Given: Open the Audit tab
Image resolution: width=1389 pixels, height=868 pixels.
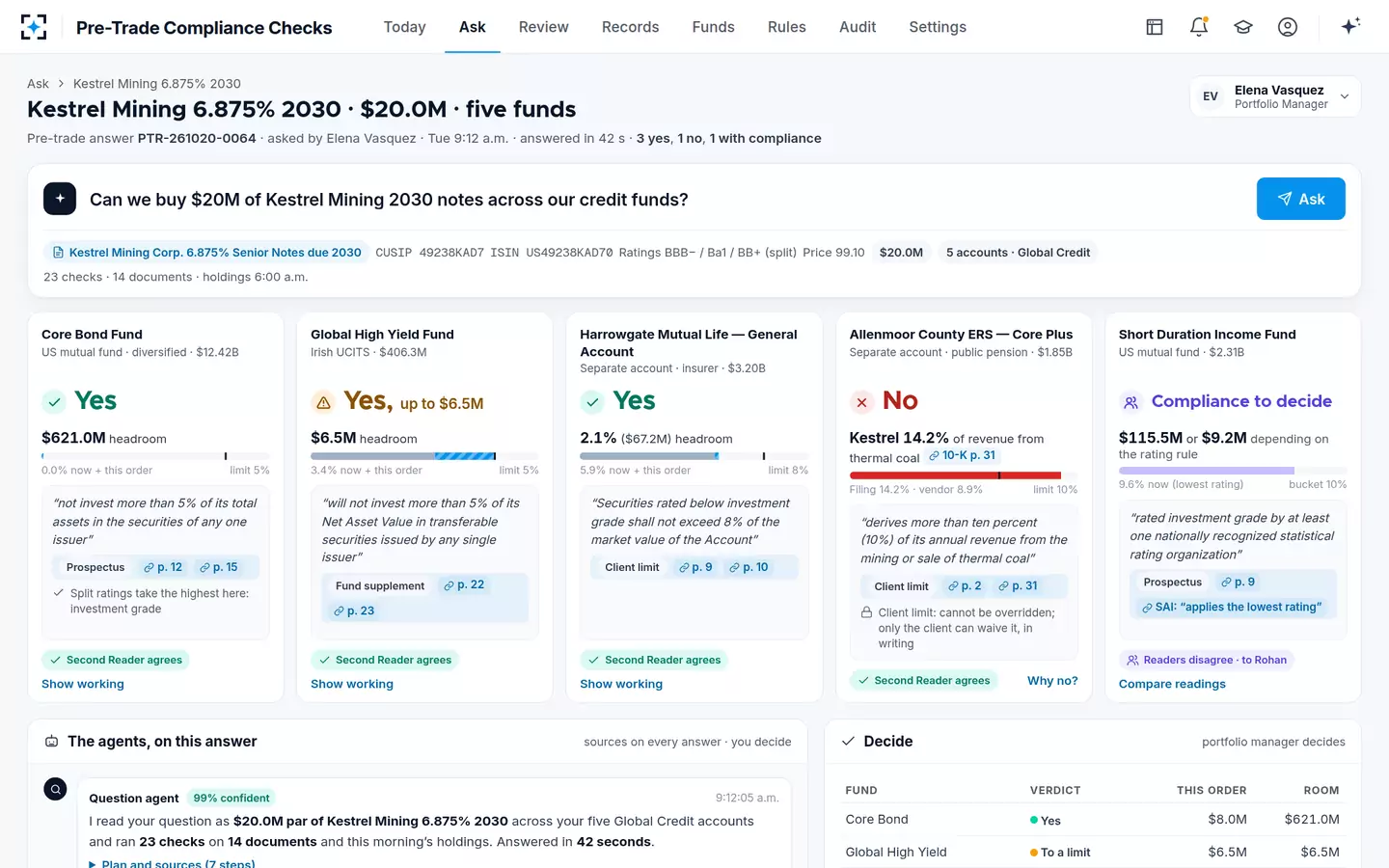Looking at the screenshot, I should click(x=858, y=27).
